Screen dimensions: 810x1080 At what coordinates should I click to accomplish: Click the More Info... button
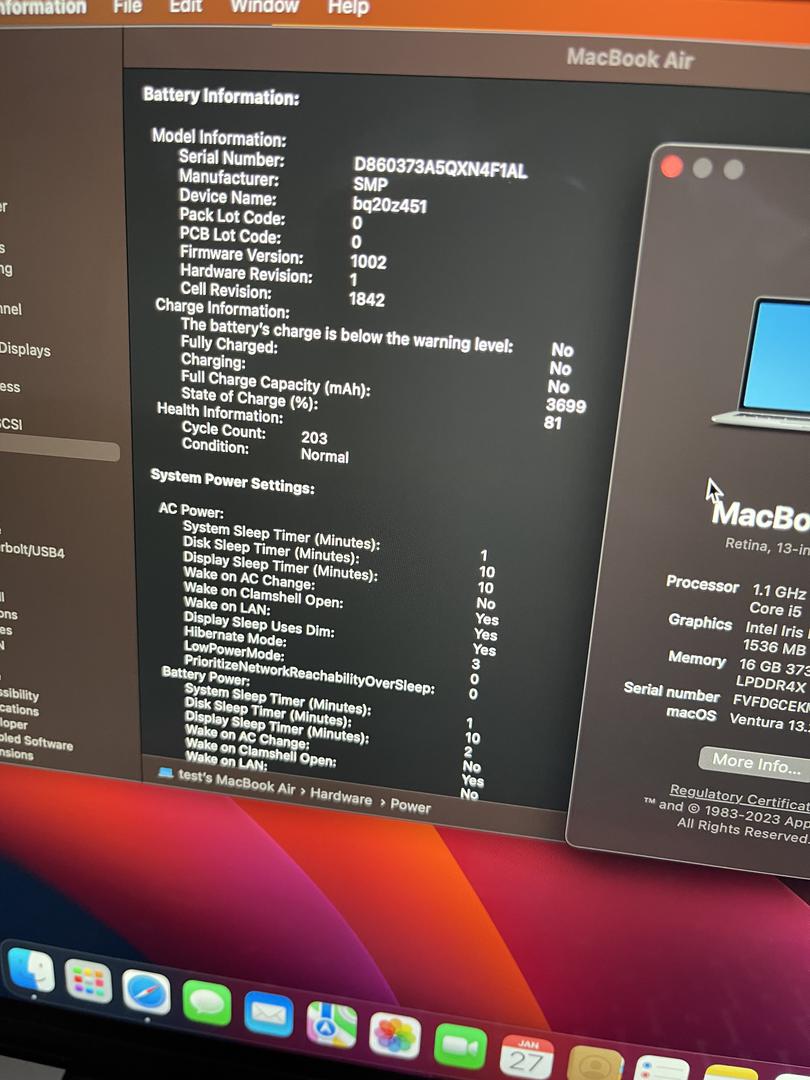(755, 762)
